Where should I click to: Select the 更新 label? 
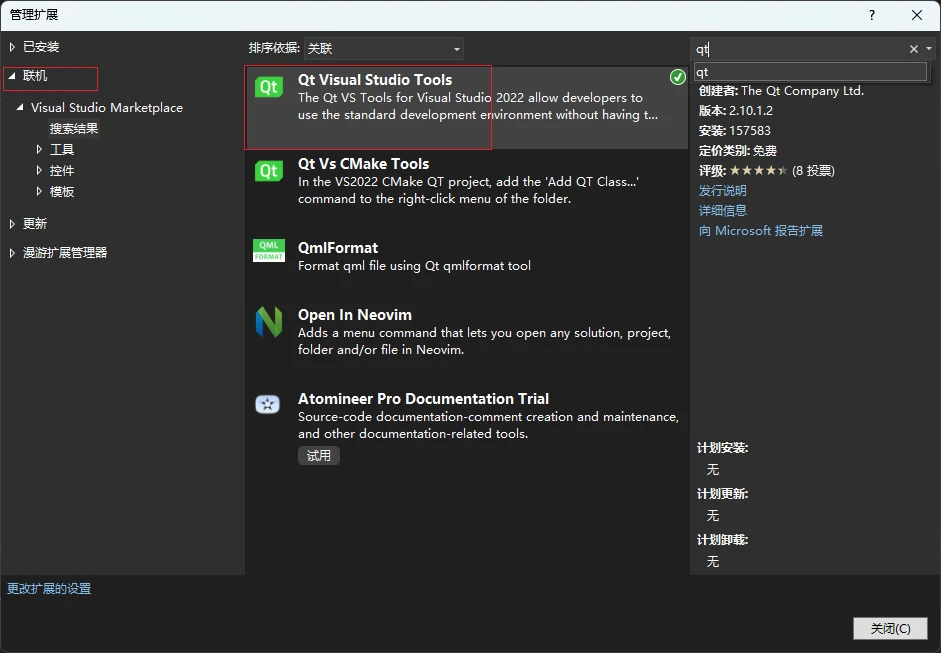tap(35, 224)
